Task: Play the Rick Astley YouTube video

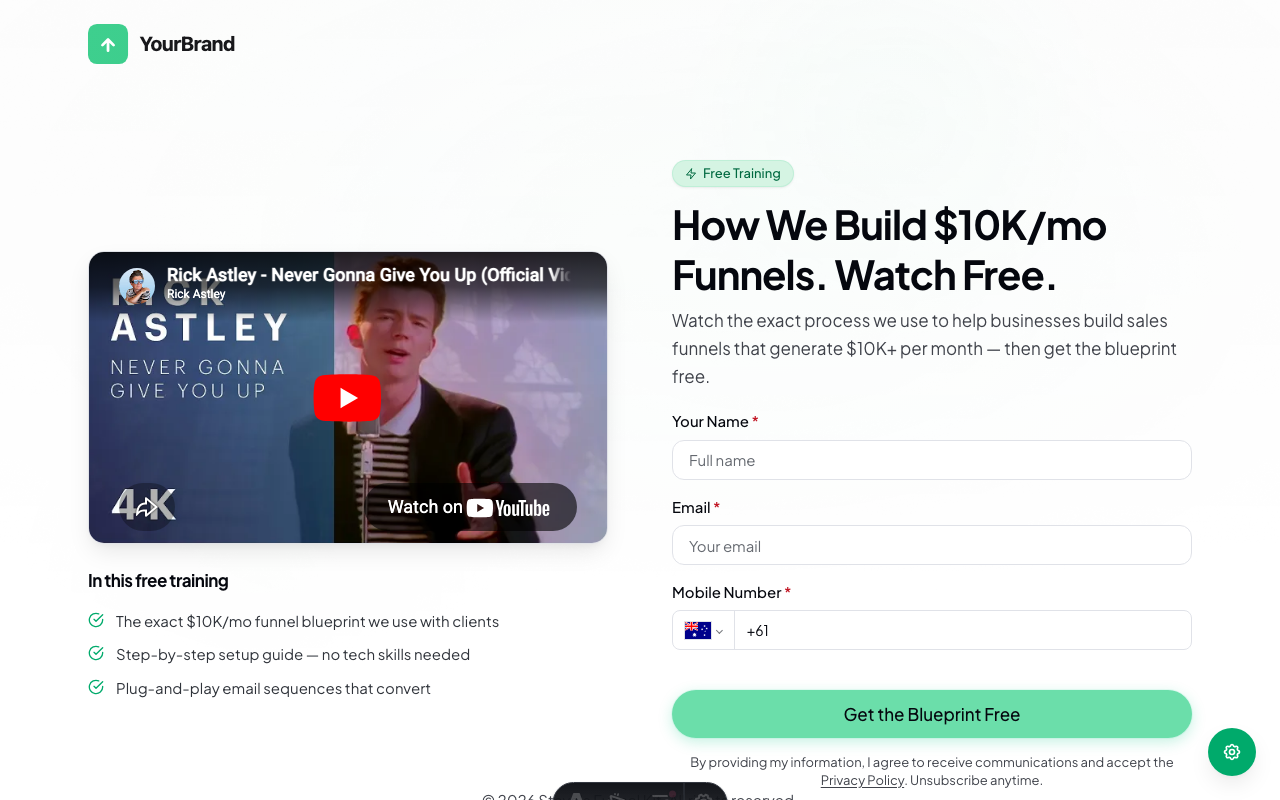Action: [347, 398]
